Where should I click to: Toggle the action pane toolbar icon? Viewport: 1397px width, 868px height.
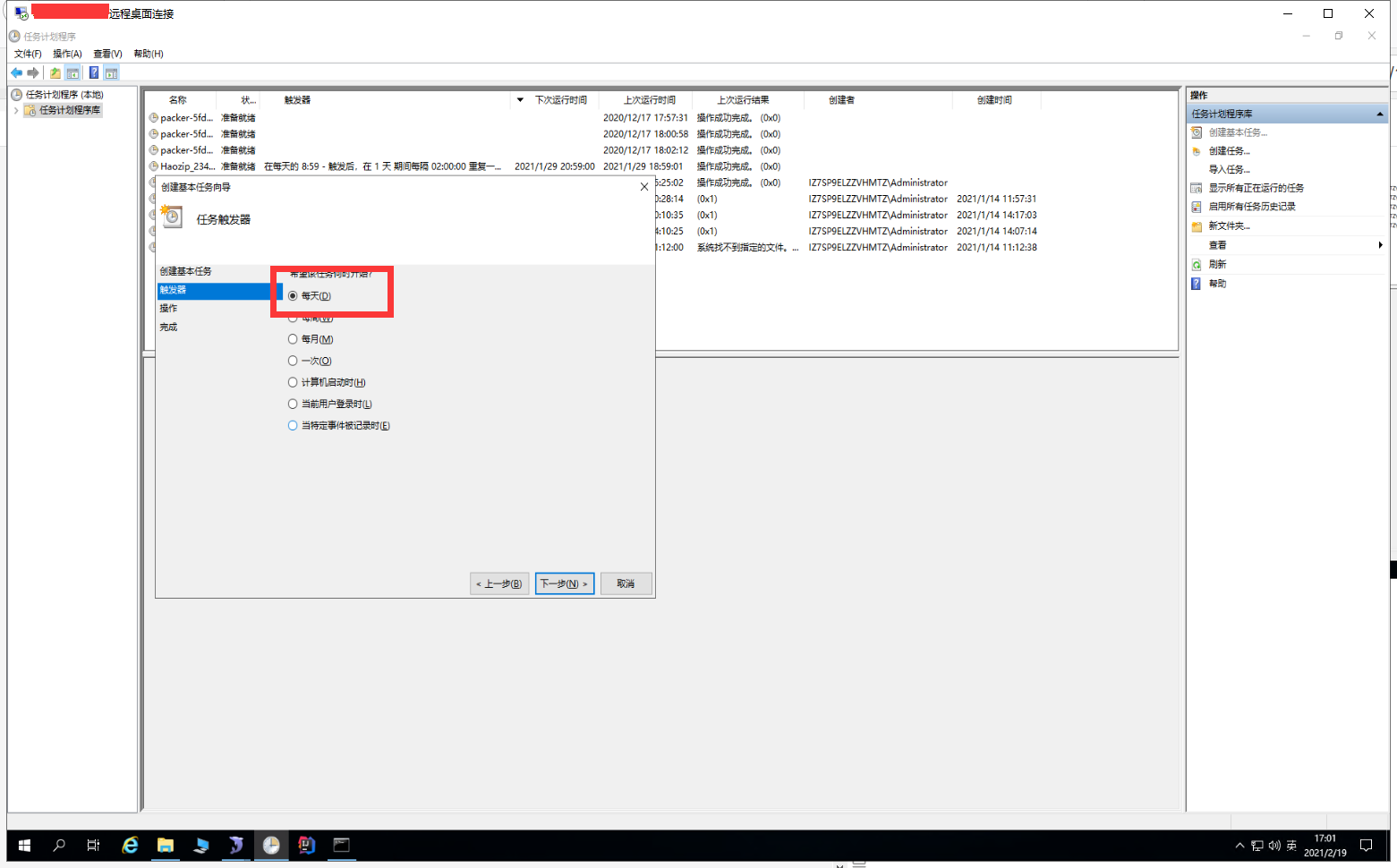(111, 72)
